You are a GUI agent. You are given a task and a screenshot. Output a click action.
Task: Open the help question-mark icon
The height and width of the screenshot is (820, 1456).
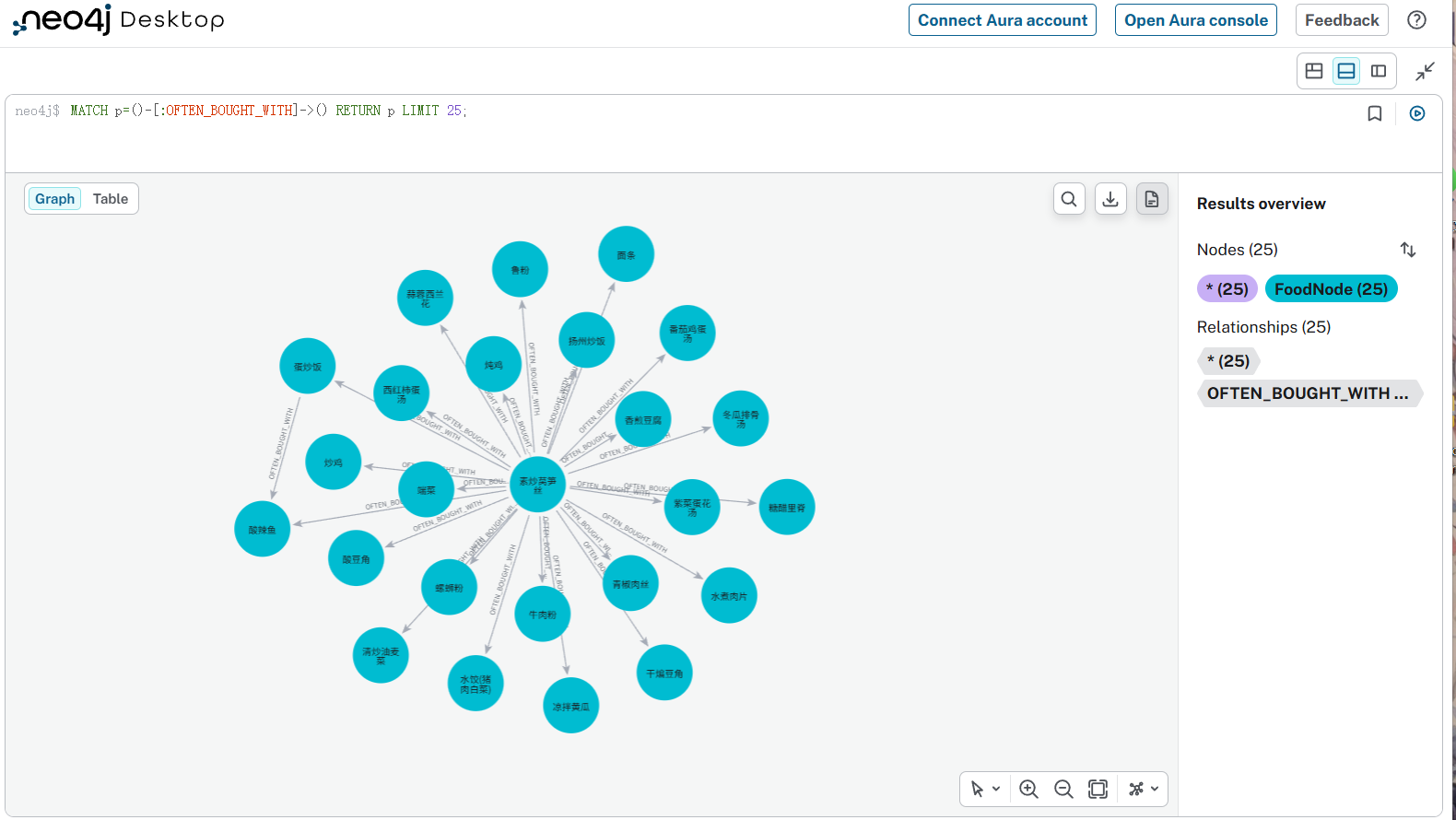pyautogui.click(x=1416, y=20)
